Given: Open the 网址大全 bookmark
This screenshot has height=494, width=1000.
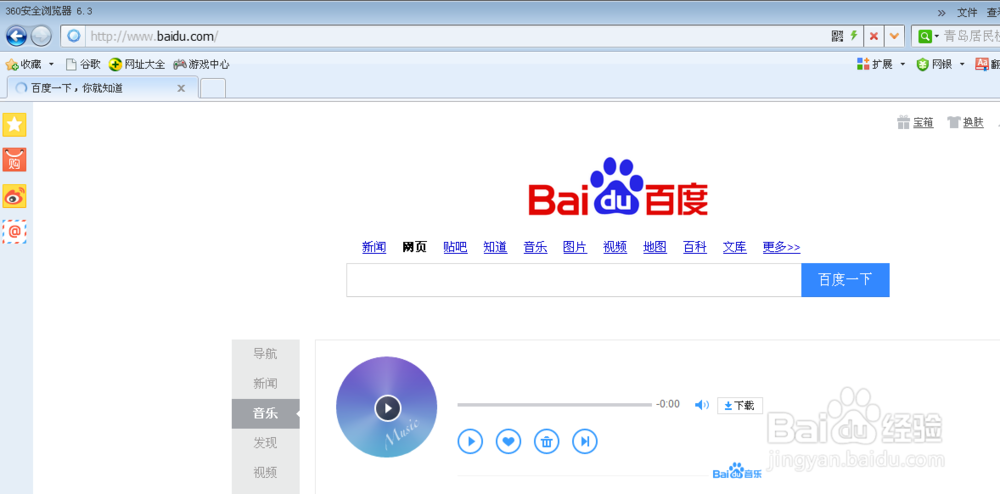Looking at the screenshot, I should pyautogui.click(x=136, y=64).
